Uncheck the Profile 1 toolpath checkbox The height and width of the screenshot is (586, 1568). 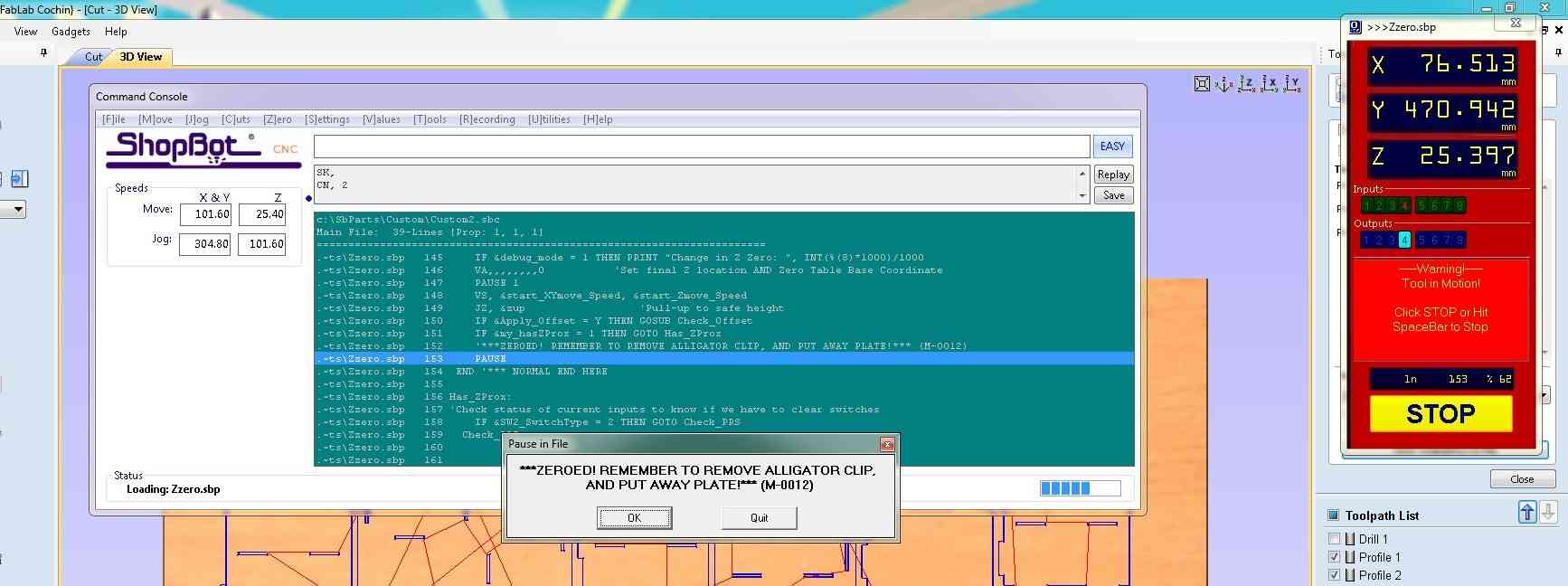tap(1334, 557)
